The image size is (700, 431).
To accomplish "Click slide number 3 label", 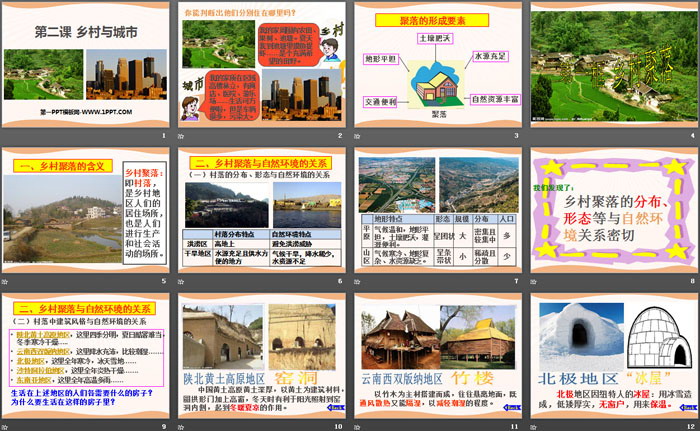I will (517, 135).
